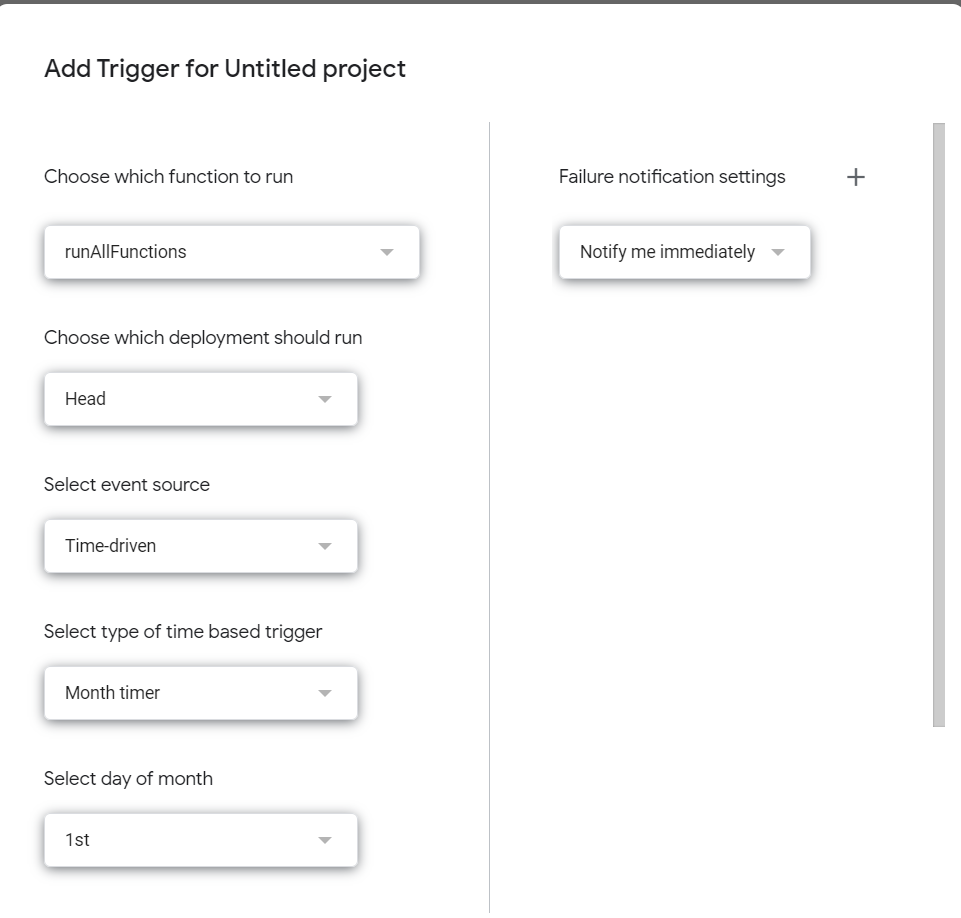Click the arrow on Notify me immediately
This screenshot has width=961, height=918.
coord(778,253)
